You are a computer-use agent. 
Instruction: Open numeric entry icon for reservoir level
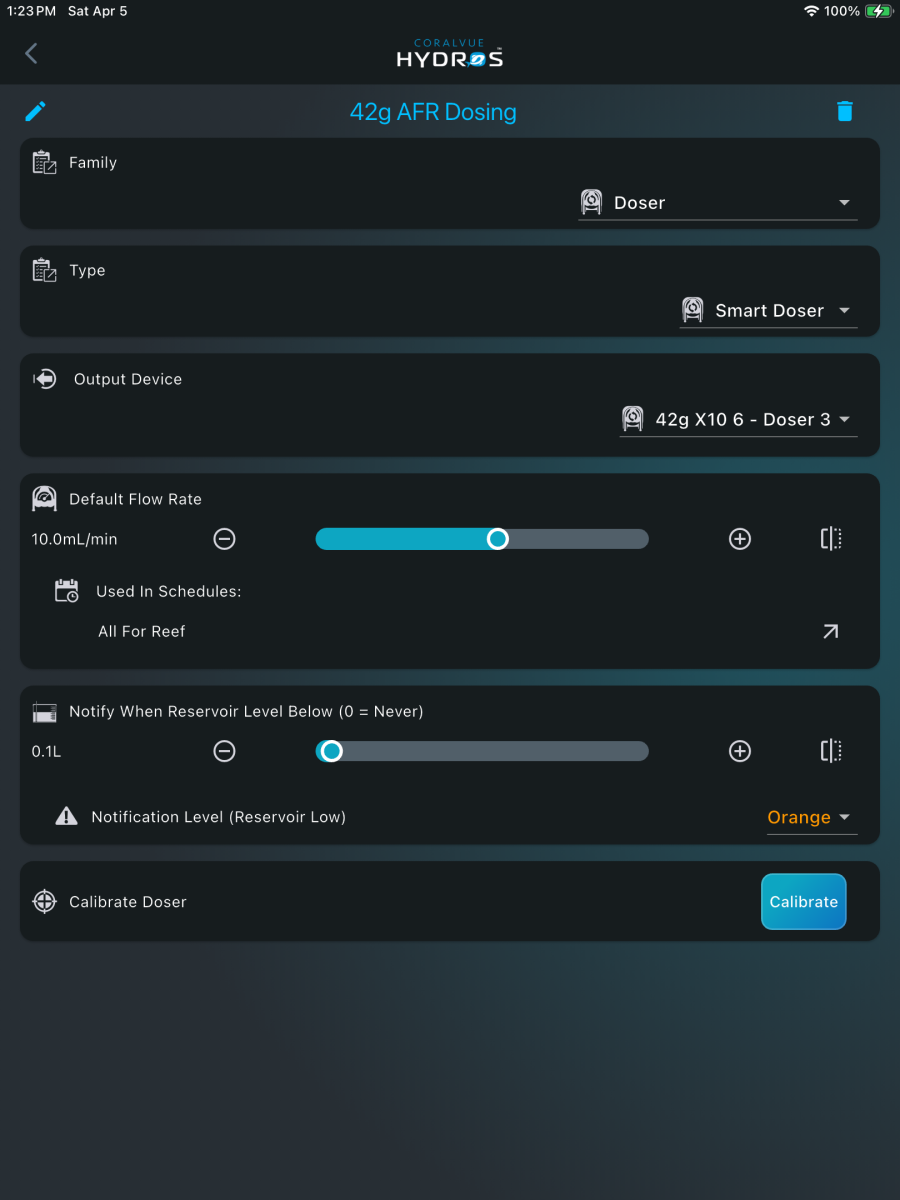tap(831, 751)
